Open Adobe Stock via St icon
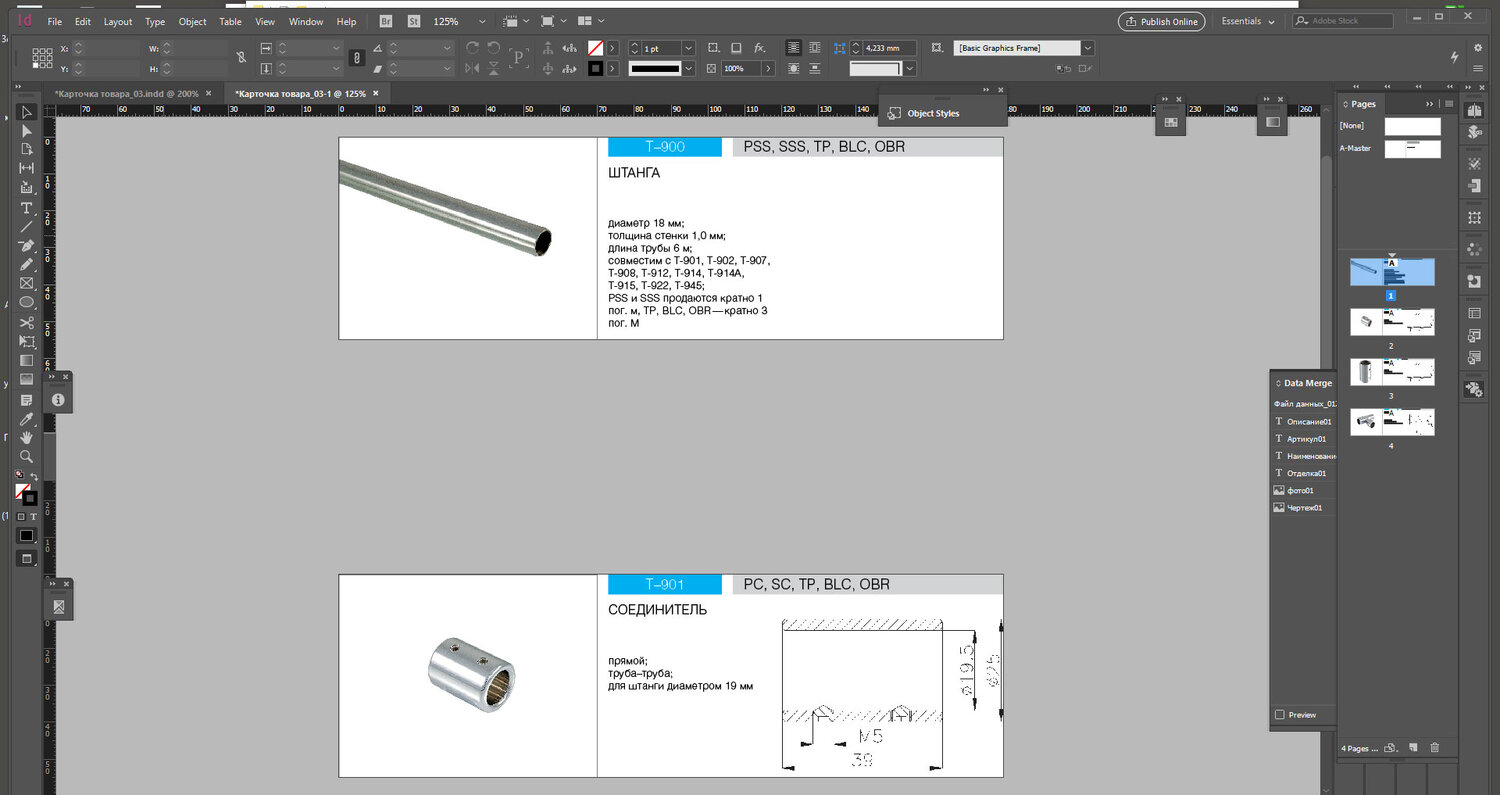Image resolution: width=1500 pixels, height=795 pixels. click(x=413, y=21)
